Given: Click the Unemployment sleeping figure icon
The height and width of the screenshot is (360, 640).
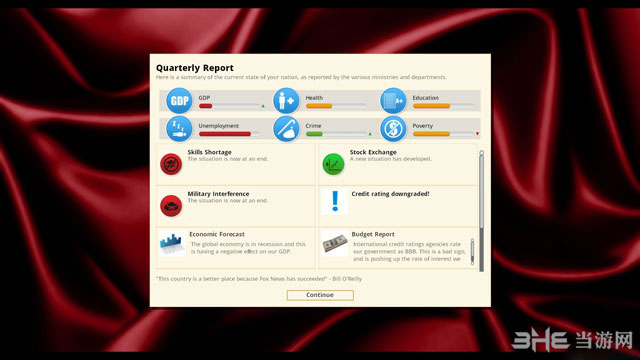Looking at the screenshot, I should pos(179,129).
